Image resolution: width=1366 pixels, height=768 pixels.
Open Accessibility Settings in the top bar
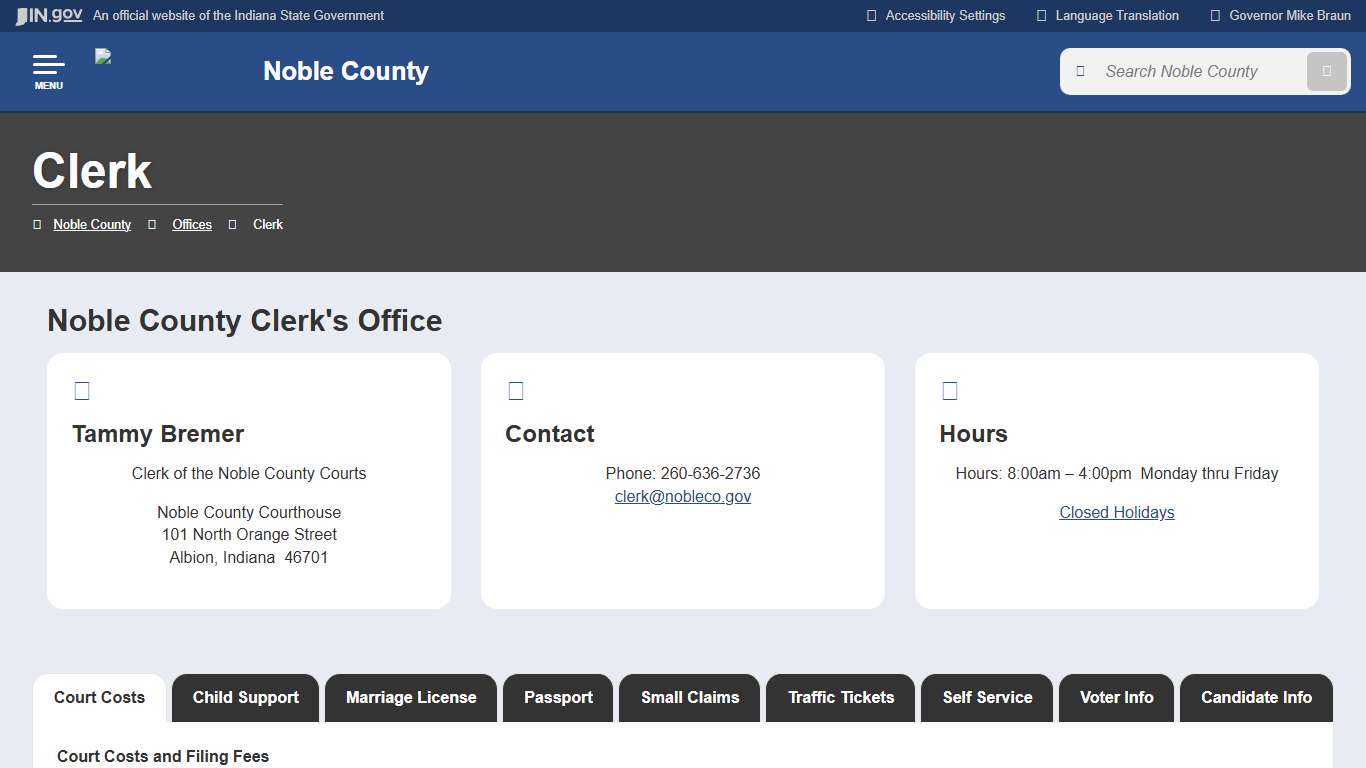tap(934, 15)
